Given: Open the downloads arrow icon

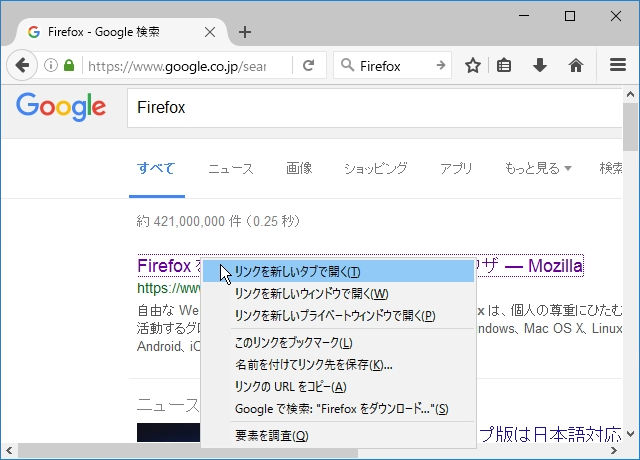Looking at the screenshot, I should click(540, 65).
